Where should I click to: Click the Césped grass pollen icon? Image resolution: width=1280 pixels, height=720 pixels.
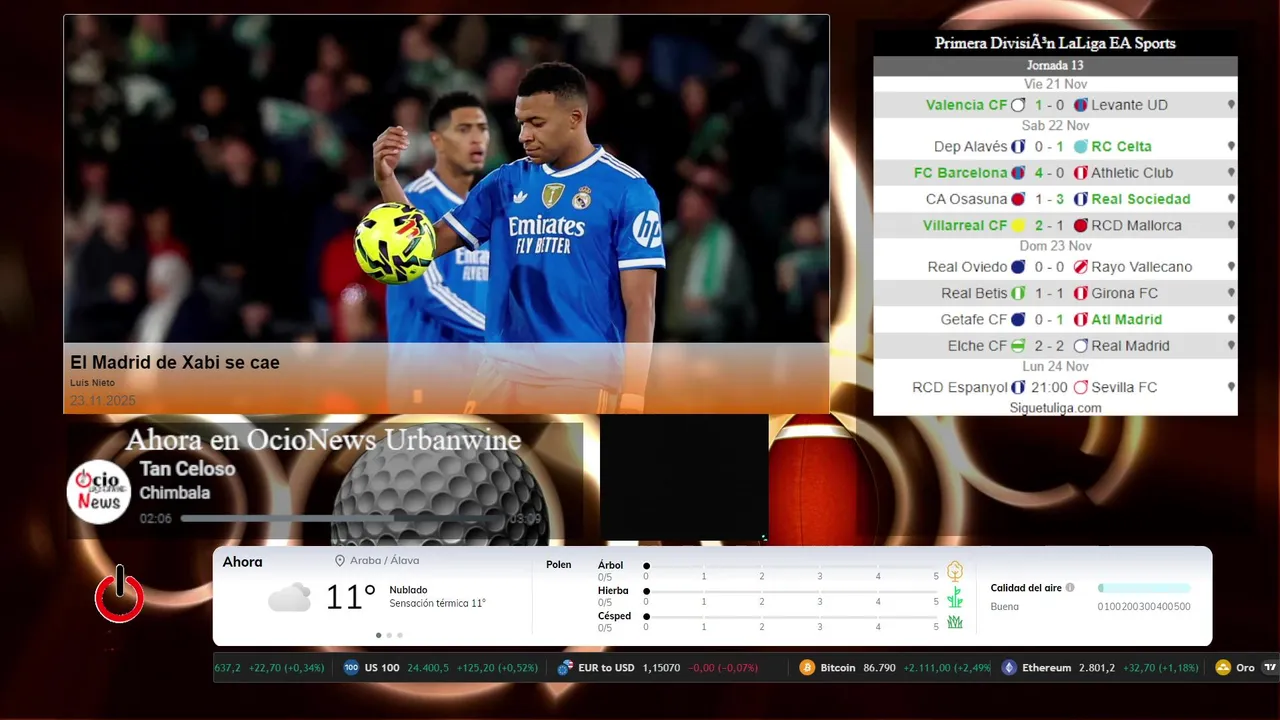tap(955, 622)
